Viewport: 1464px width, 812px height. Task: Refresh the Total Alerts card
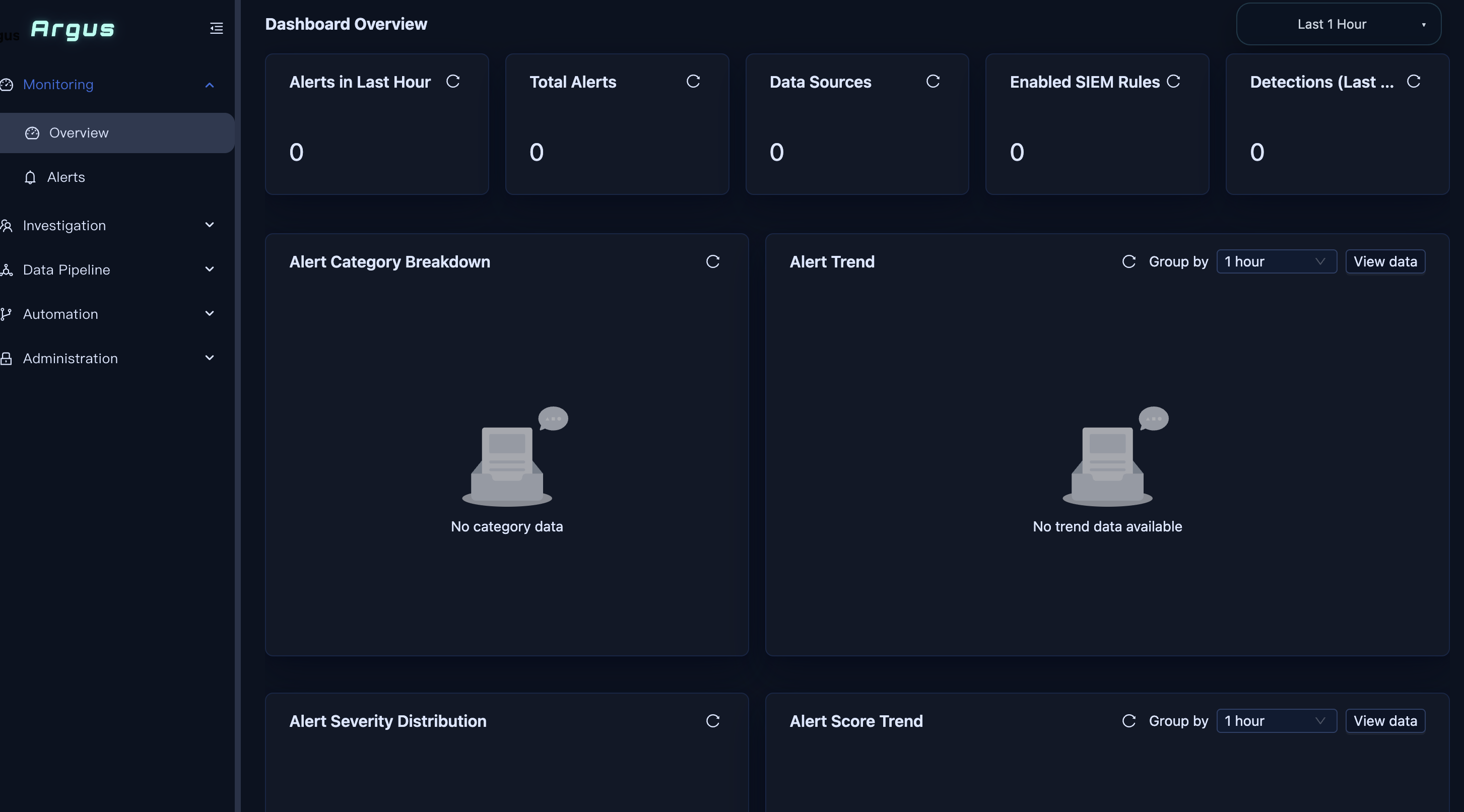tap(693, 81)
